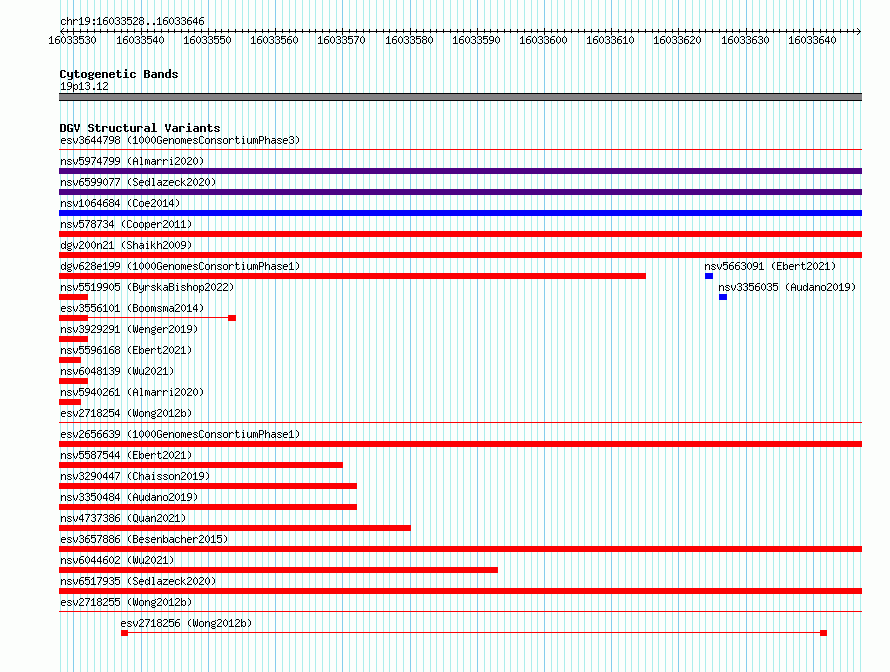
Task: Click ruler position 16033530
Action: tap(73, 40)
